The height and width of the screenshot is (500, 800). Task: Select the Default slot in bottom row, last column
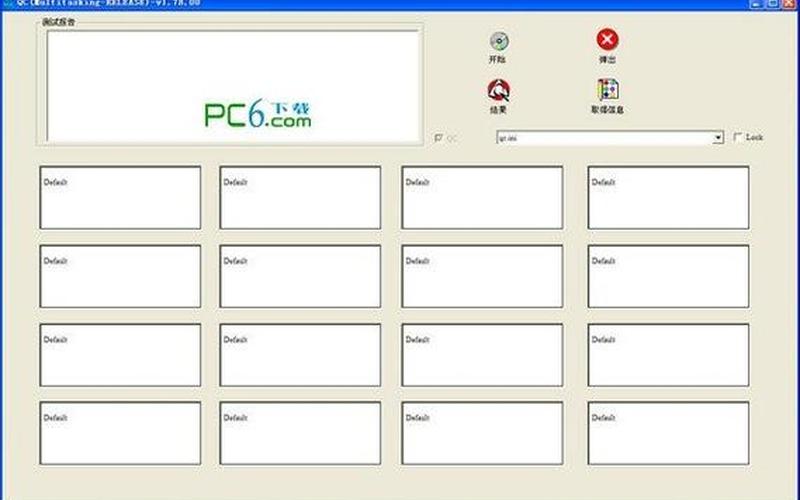click(668, 433)
